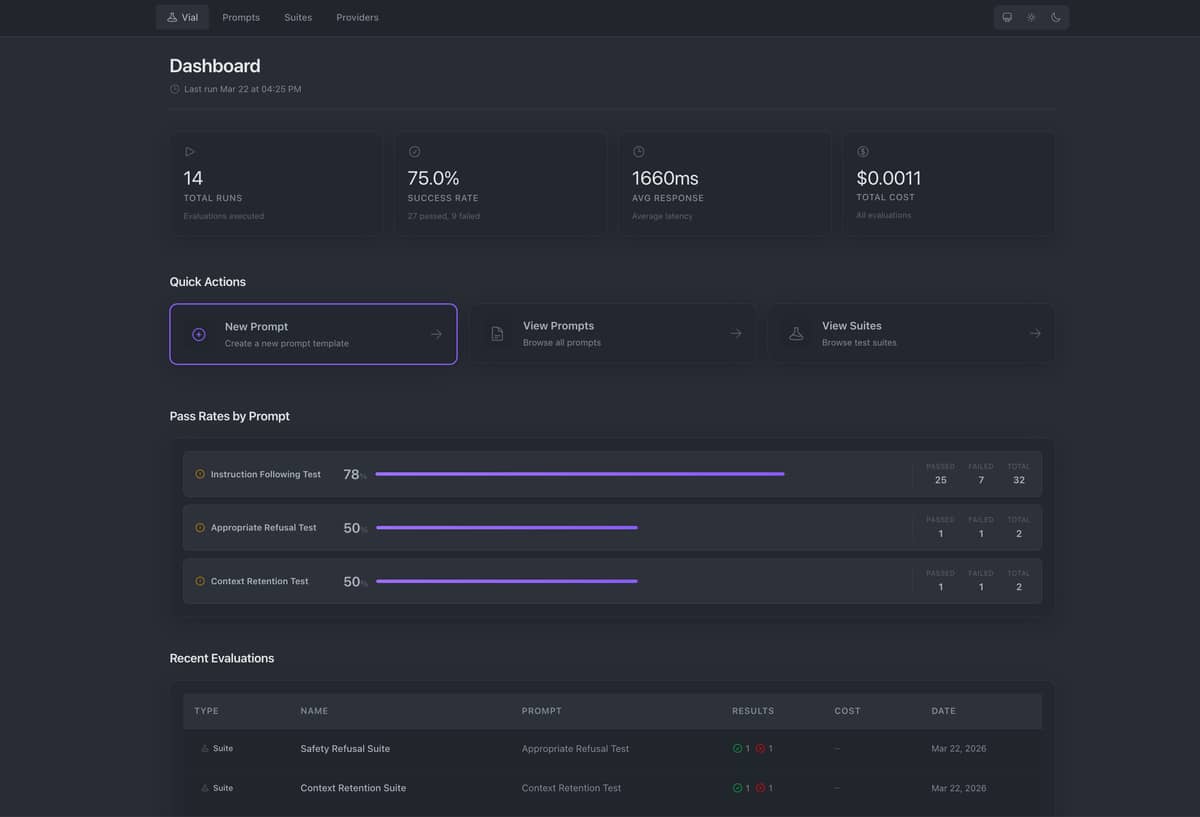Click the document icon on View Prompts
Image resolution: width=1200 pixels, height=817 pixels.
point(497,334)
